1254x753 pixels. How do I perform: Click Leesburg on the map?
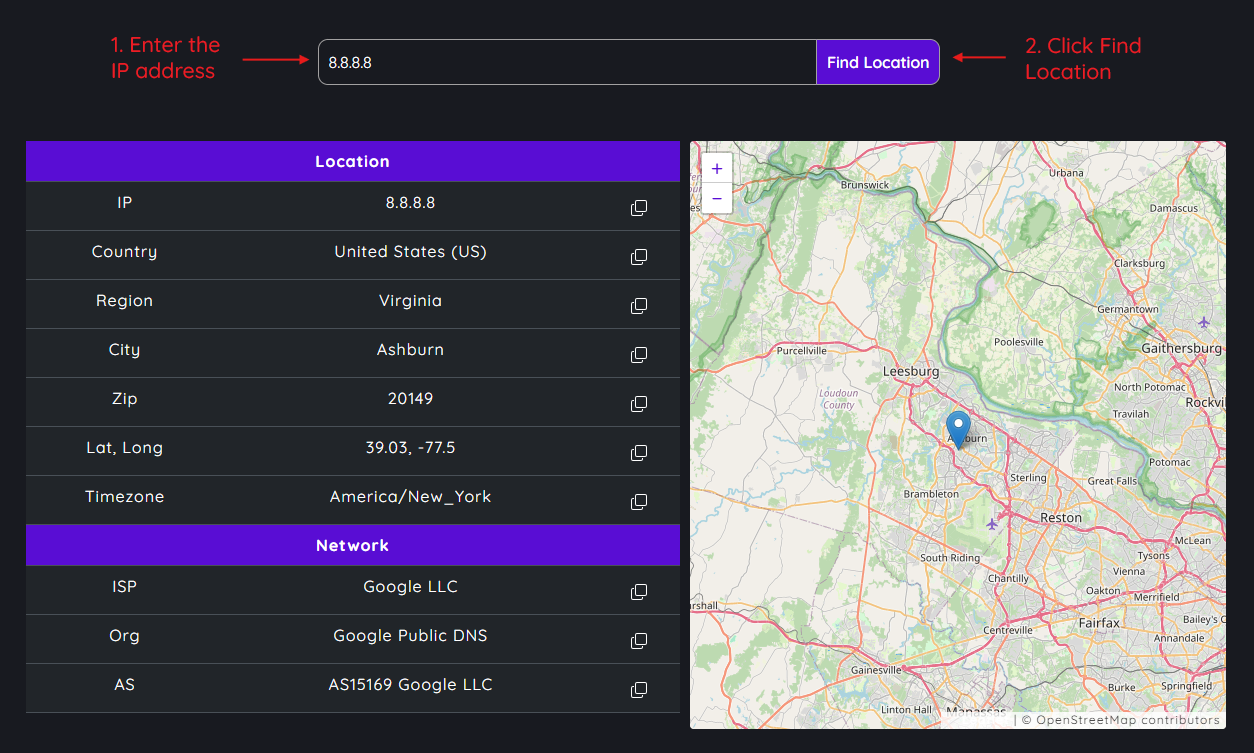click(x=911, y=371)
